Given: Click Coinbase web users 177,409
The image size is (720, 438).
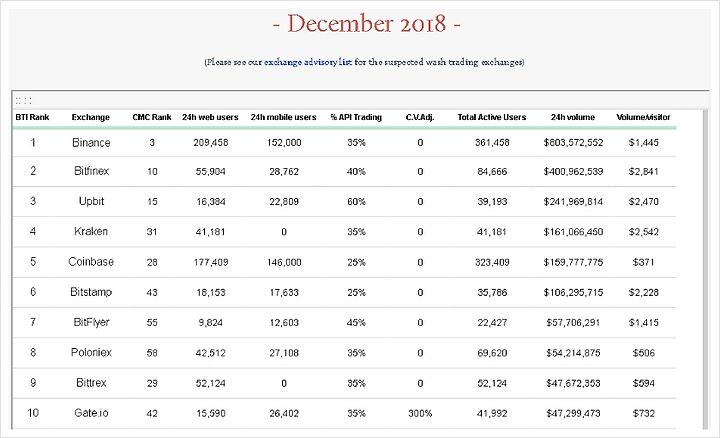Looking at the screenshot, I should (x=210, y=262).
